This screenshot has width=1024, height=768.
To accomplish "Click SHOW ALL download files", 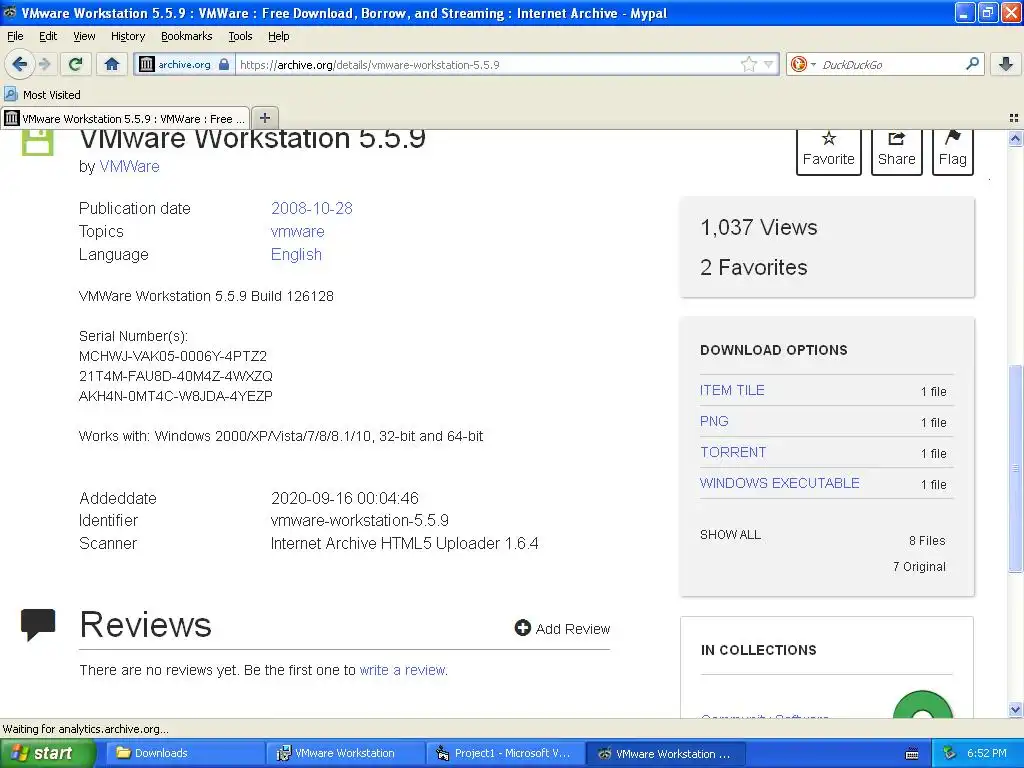I will click(730, 534).
